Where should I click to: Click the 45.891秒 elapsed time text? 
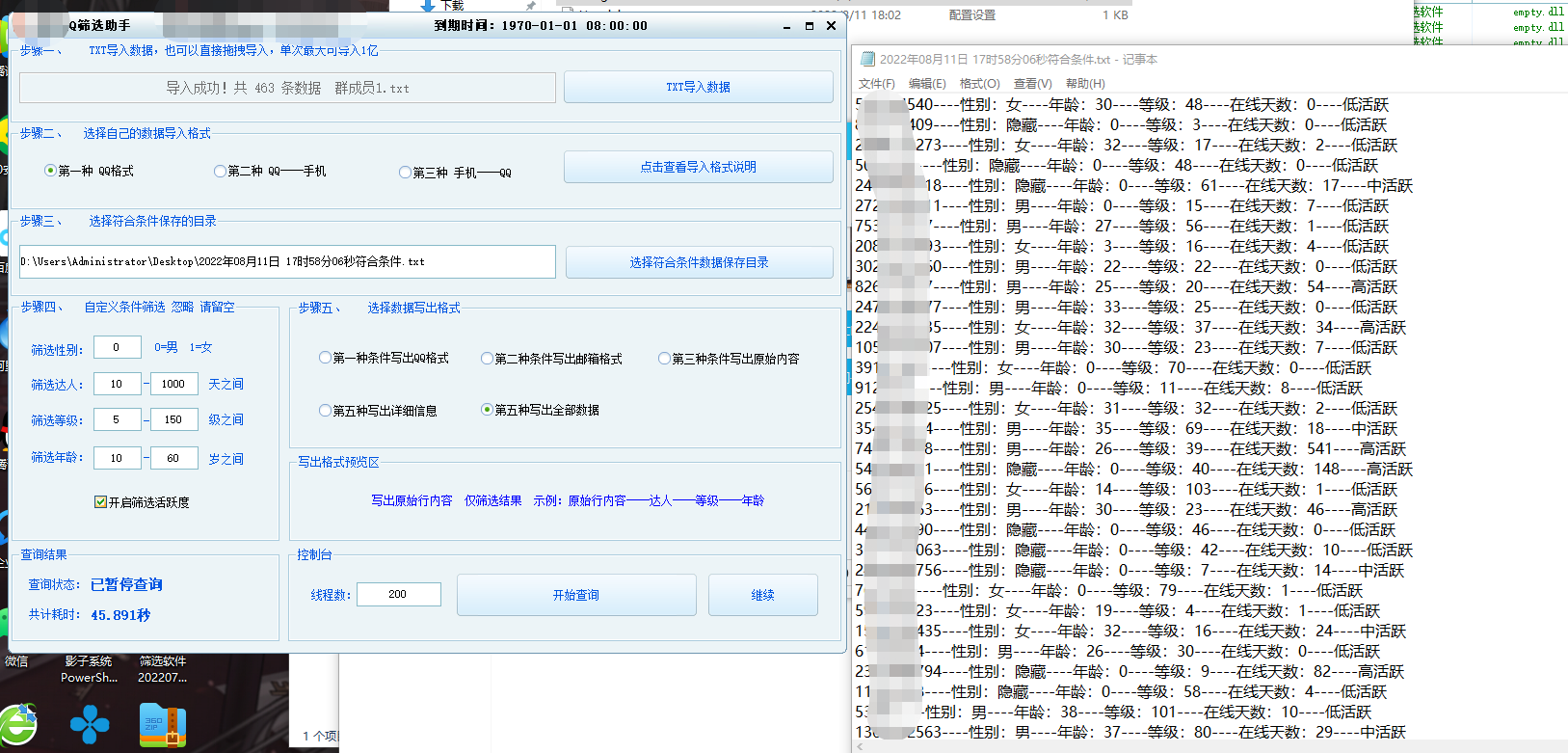coord(120,615)
